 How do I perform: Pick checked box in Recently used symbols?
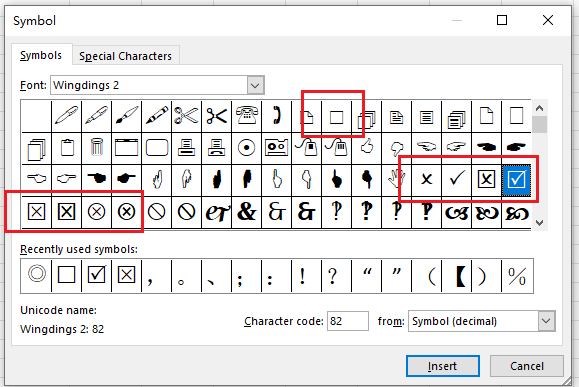coord(96,275)
